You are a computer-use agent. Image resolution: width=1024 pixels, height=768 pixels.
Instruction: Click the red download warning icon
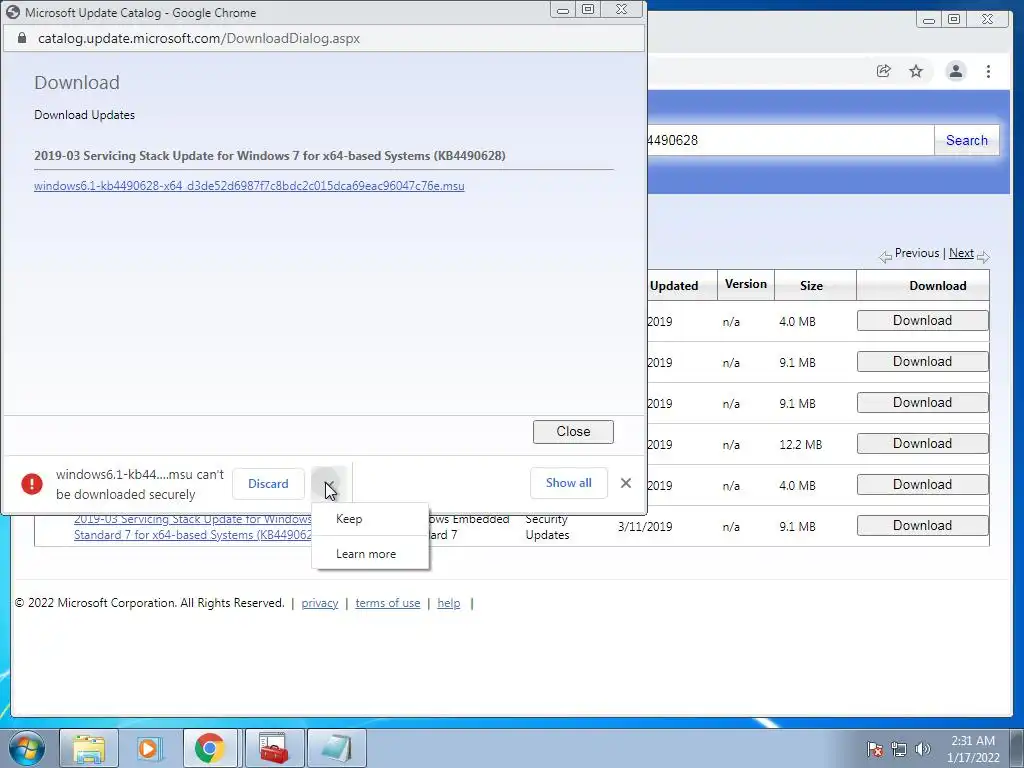click(31, 484)
